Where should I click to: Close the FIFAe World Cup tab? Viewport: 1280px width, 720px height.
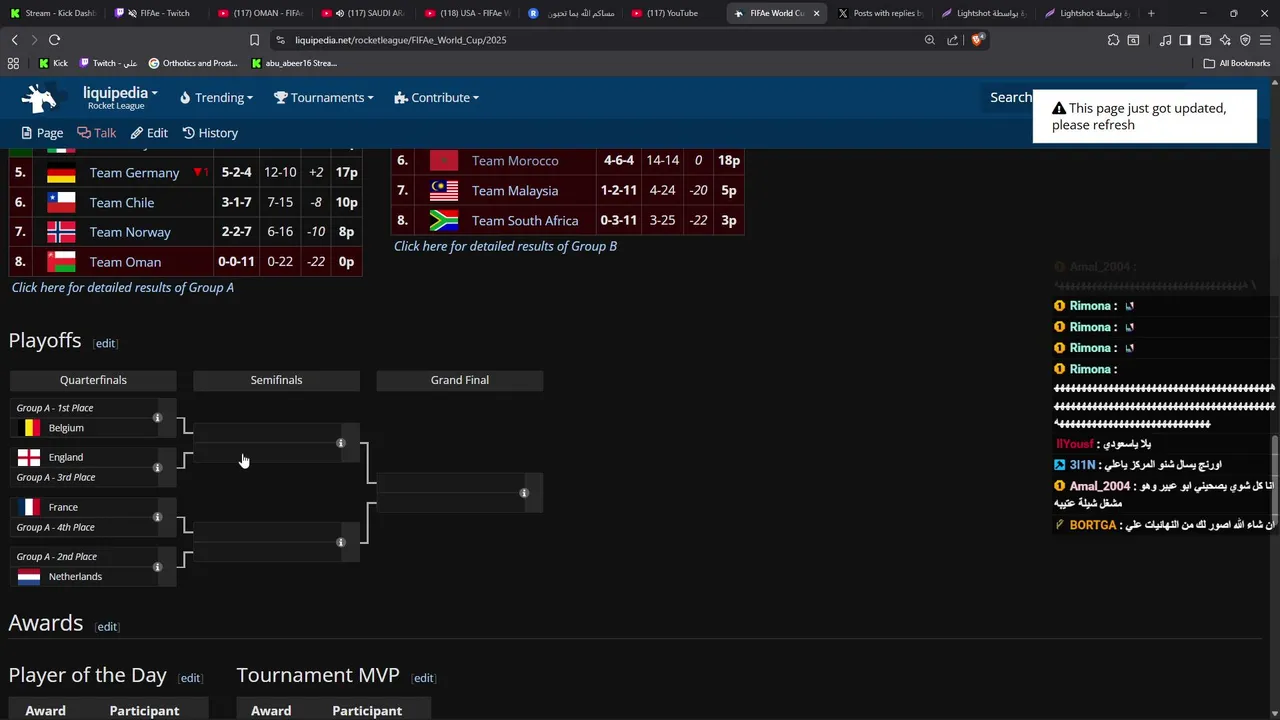pos(816,13)
